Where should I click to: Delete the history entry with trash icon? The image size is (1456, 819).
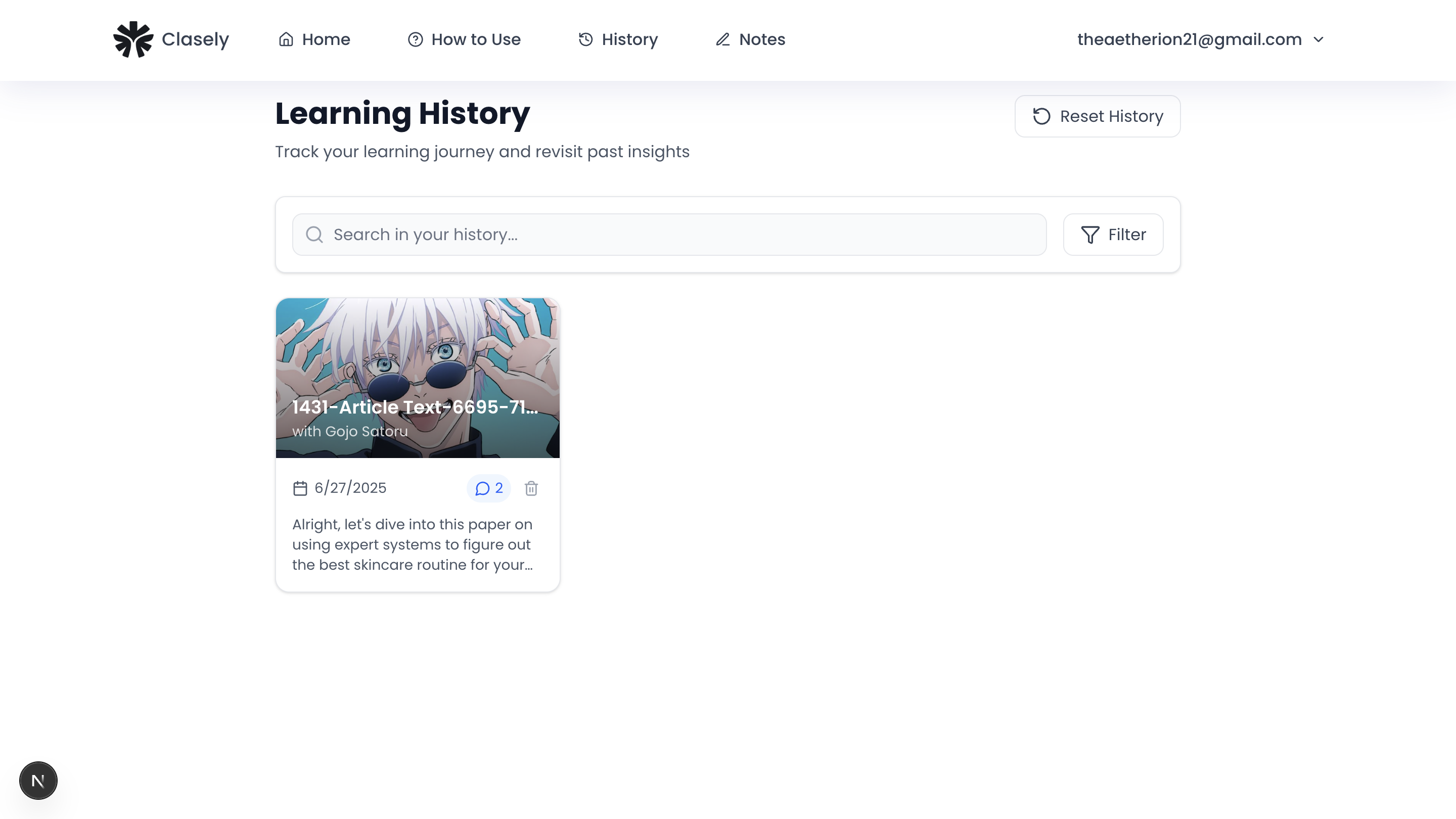[x=531, y=488]
